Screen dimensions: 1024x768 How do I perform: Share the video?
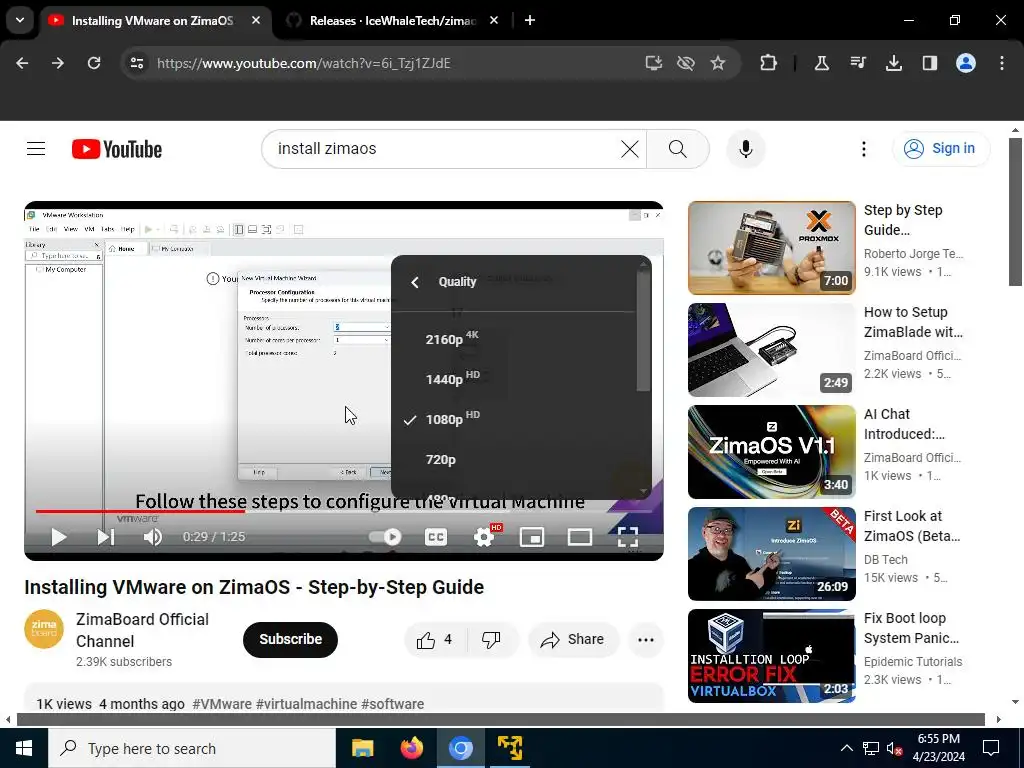[573, 639]
